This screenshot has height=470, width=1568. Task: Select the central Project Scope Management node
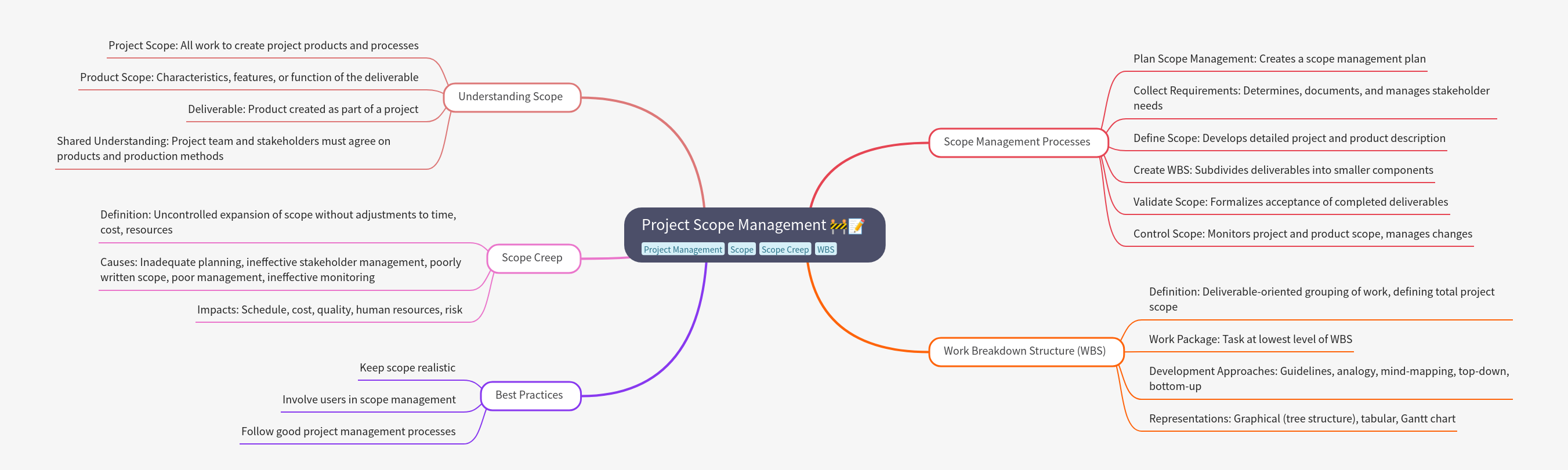click(x=754, y=235)
